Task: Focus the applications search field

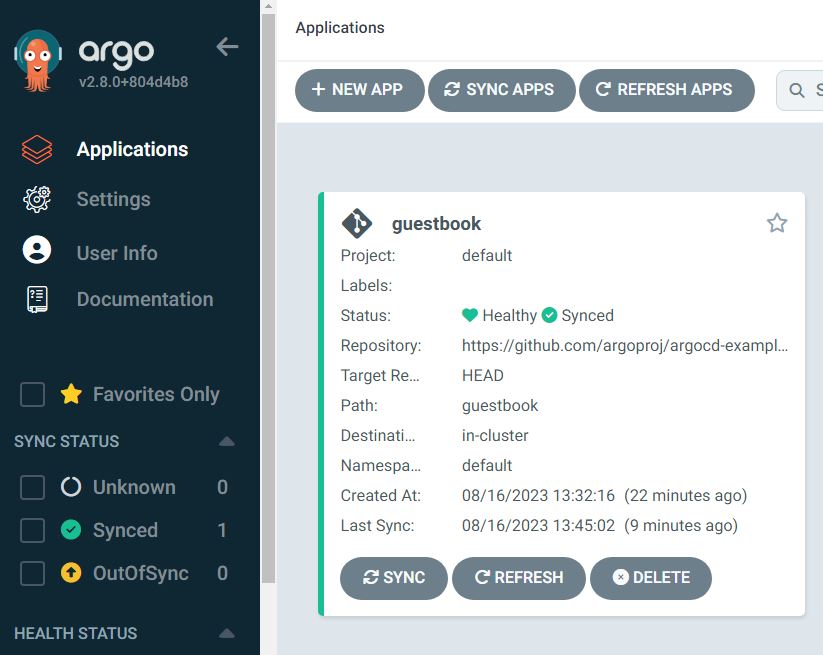Action: click(800, 90)
